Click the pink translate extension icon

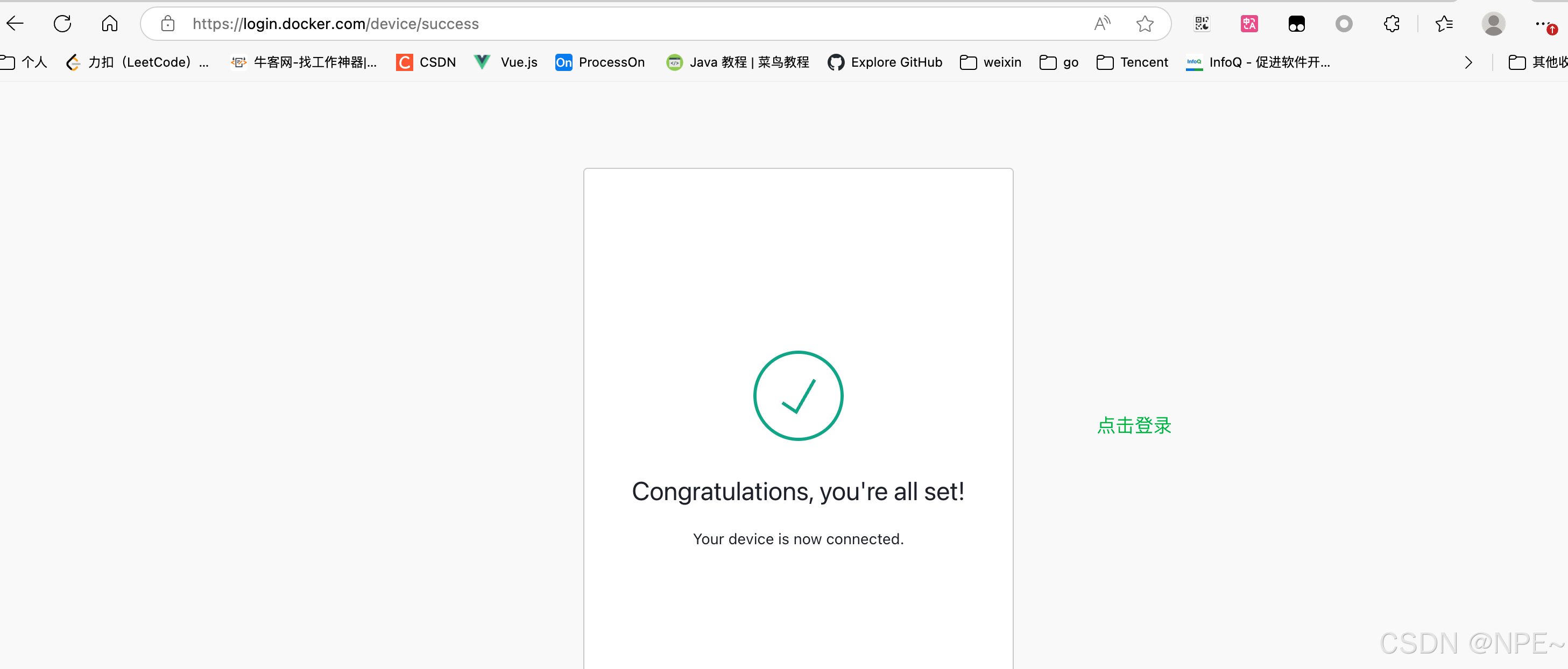(1249, 24)
